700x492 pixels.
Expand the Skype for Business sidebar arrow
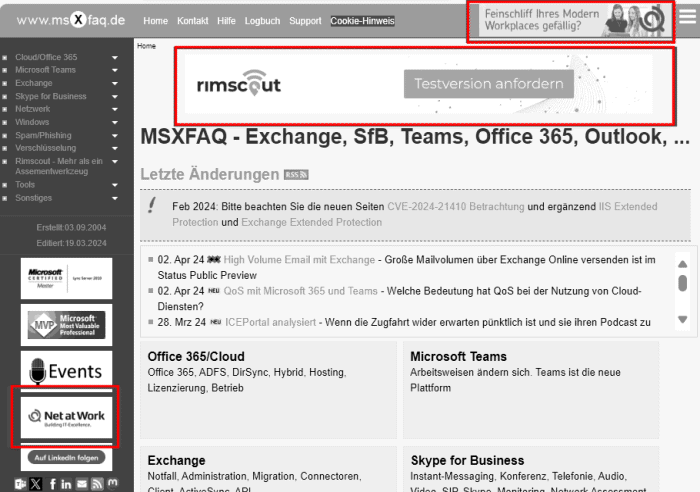tap(115, 96)
